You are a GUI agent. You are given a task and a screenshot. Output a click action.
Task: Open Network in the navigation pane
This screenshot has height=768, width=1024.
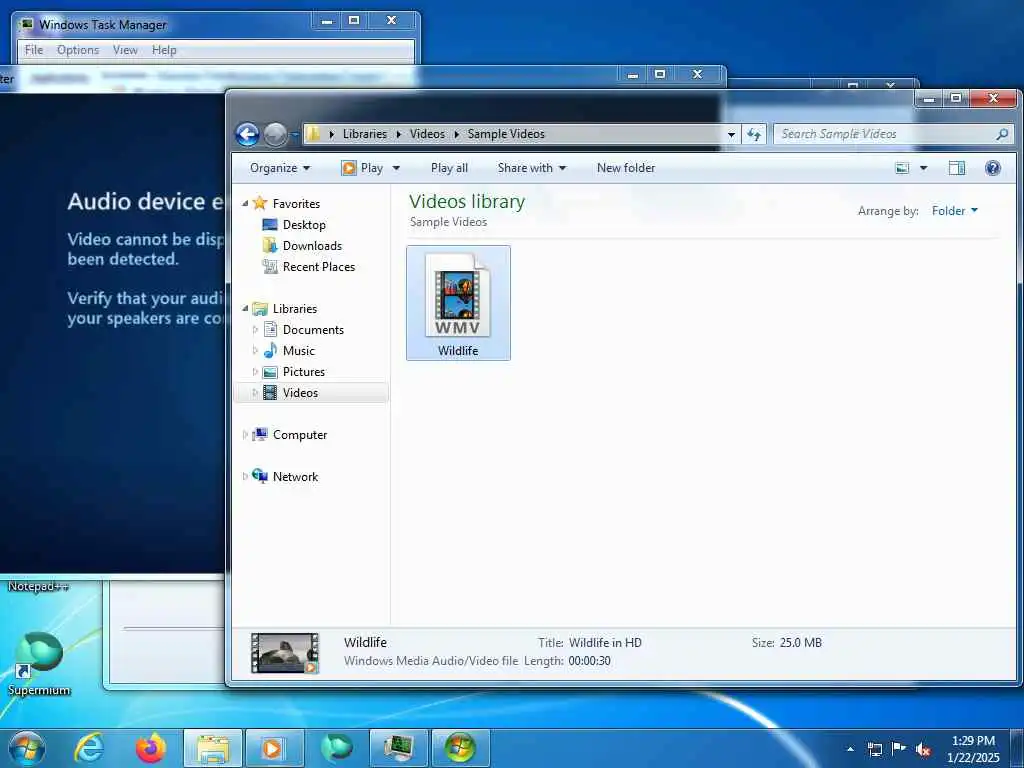click(x=295, y=477)
